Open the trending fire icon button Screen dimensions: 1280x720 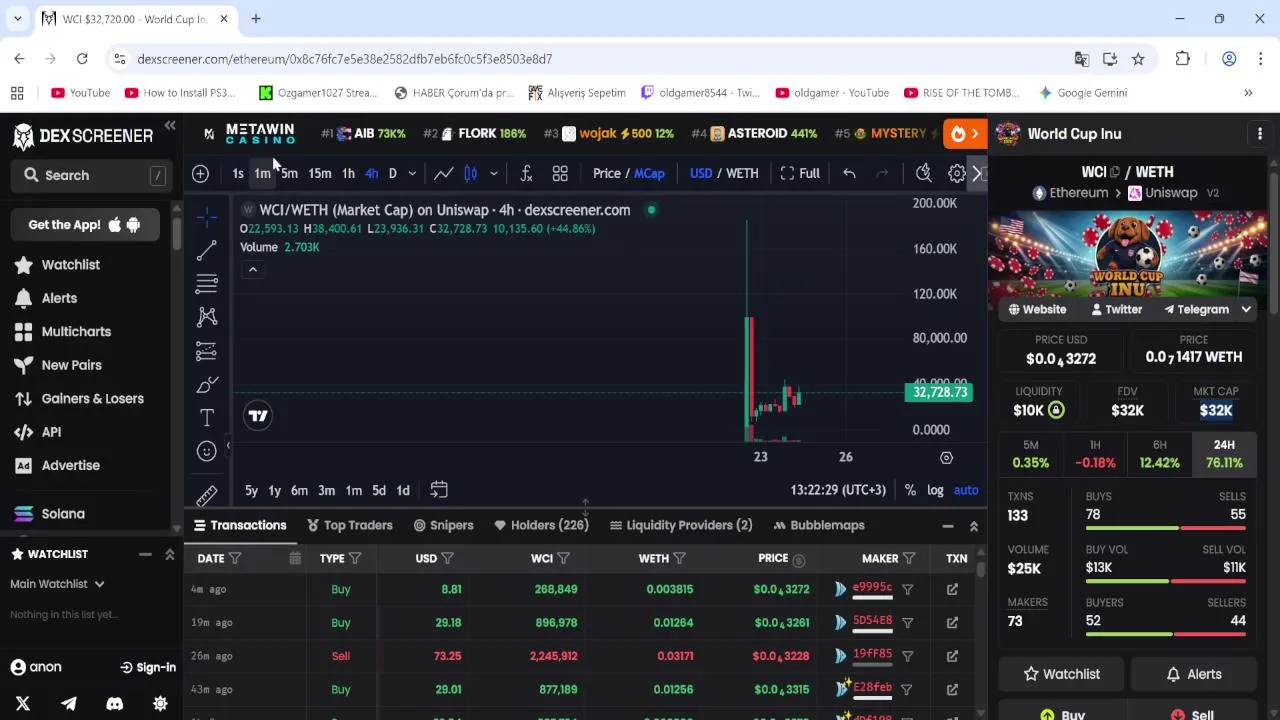965,134
